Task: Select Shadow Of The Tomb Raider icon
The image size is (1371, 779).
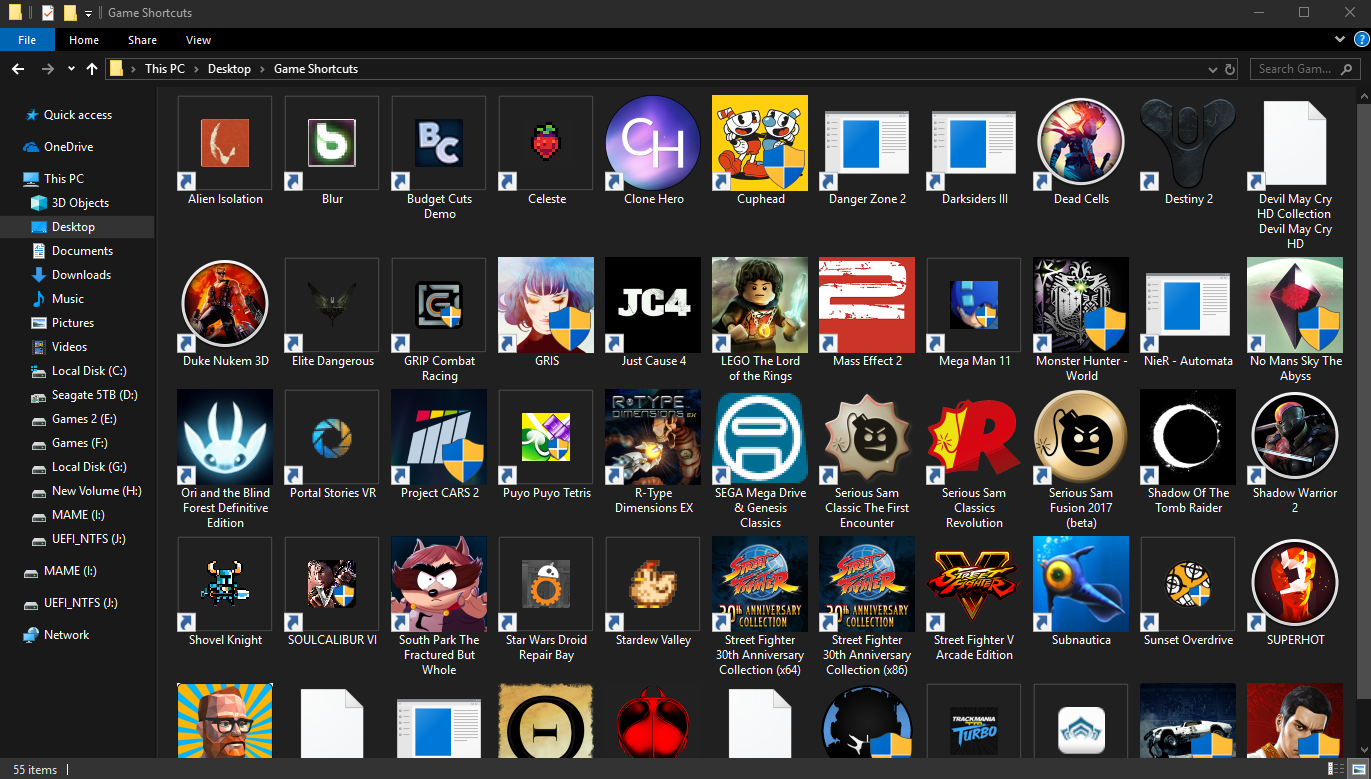Action: point(1188,437)
